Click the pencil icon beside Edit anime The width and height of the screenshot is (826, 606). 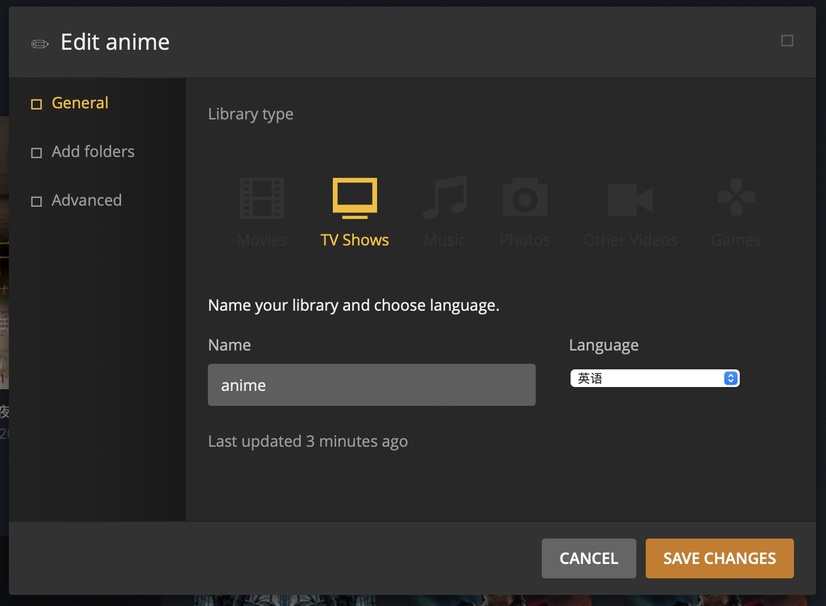tap(40, 44)
